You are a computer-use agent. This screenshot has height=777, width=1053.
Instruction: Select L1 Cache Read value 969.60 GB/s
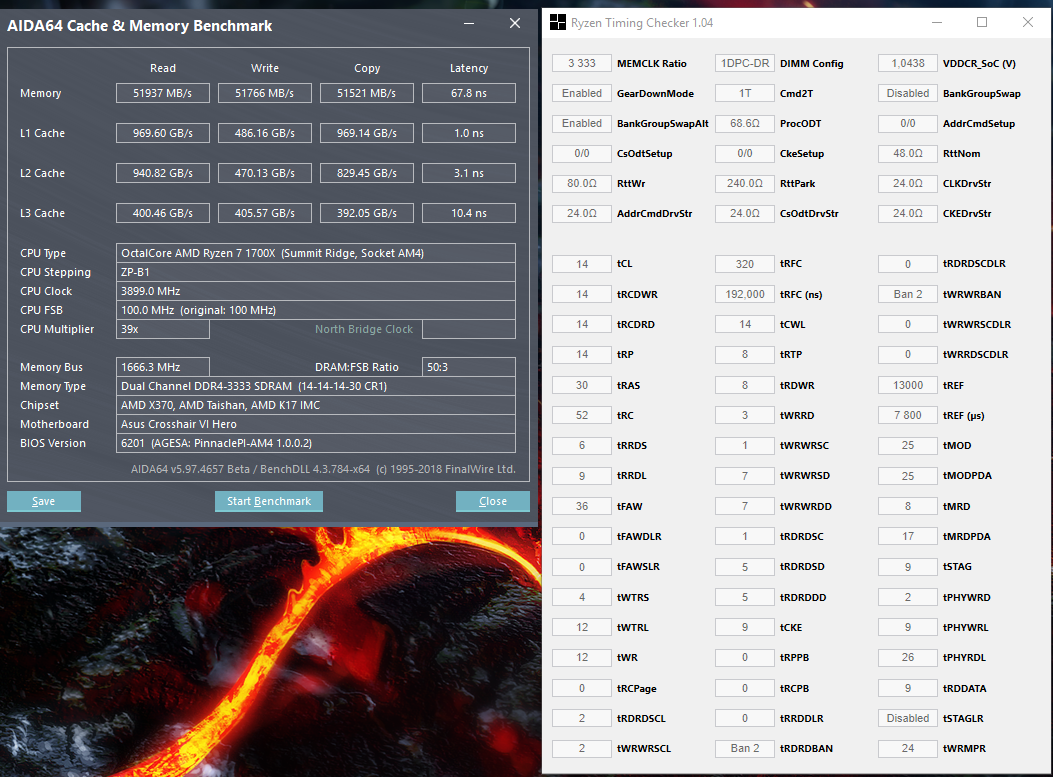[163, 133]
